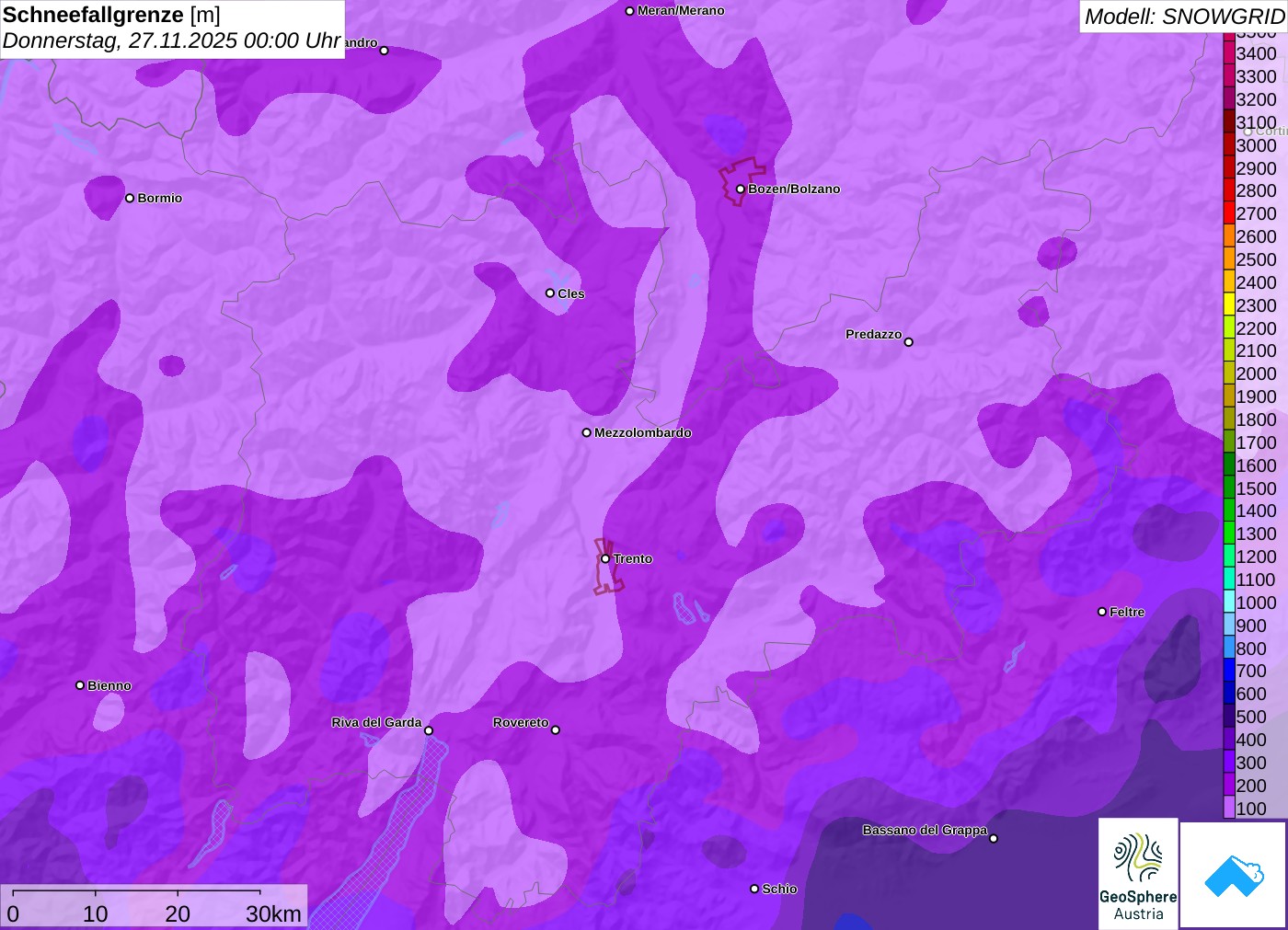Image resolution: width=1288 pixels, height=930 pixels.
Task: Select the Bassano del Grappa marker
Action: pyautogui.click(x=994, y=838)
